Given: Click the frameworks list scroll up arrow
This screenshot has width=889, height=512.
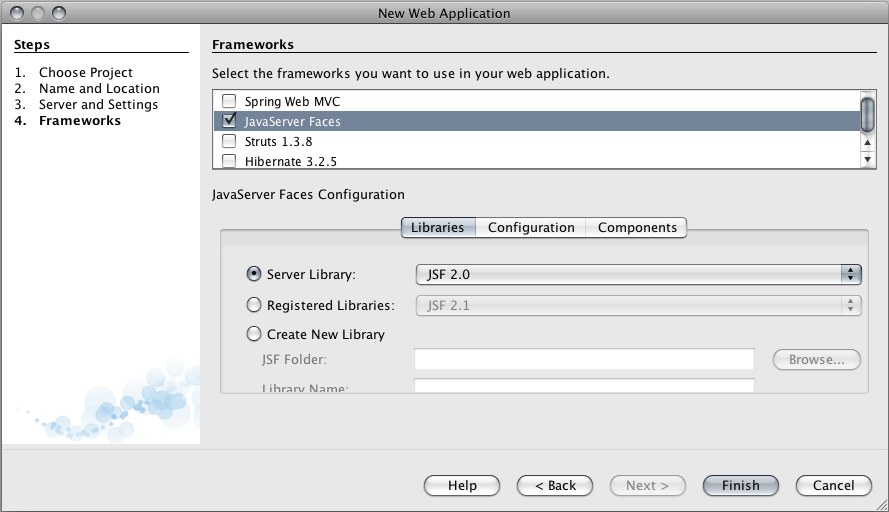Looking at the screenshot, I should (867, 142).
